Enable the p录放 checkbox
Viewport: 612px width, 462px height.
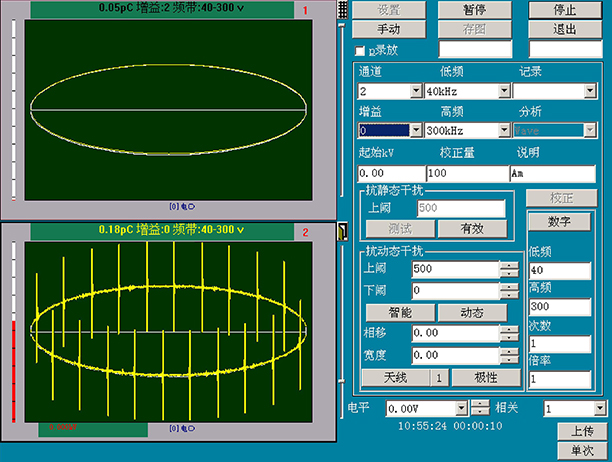pos(362,49)
